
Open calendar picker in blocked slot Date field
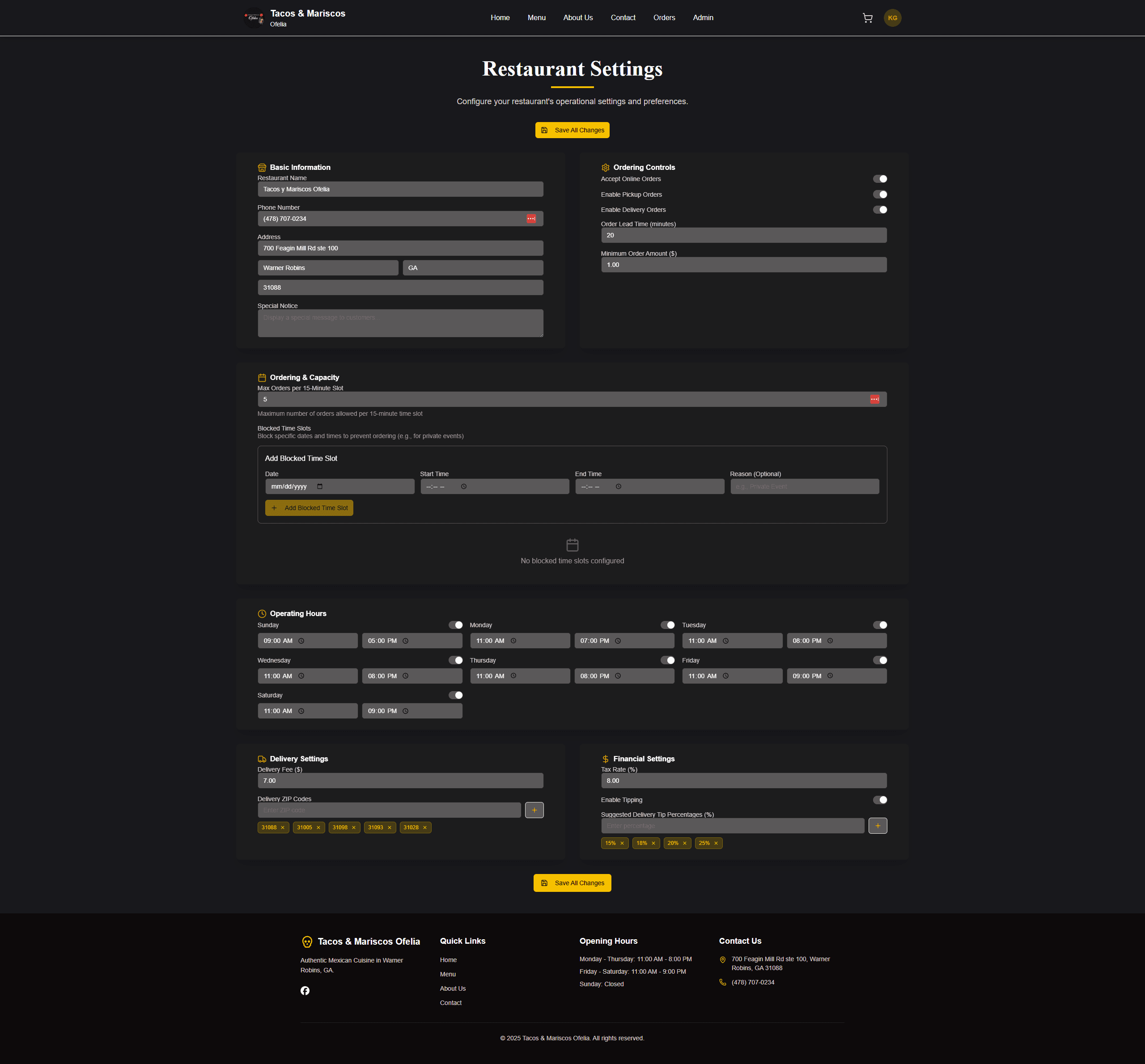click(320, 486)
